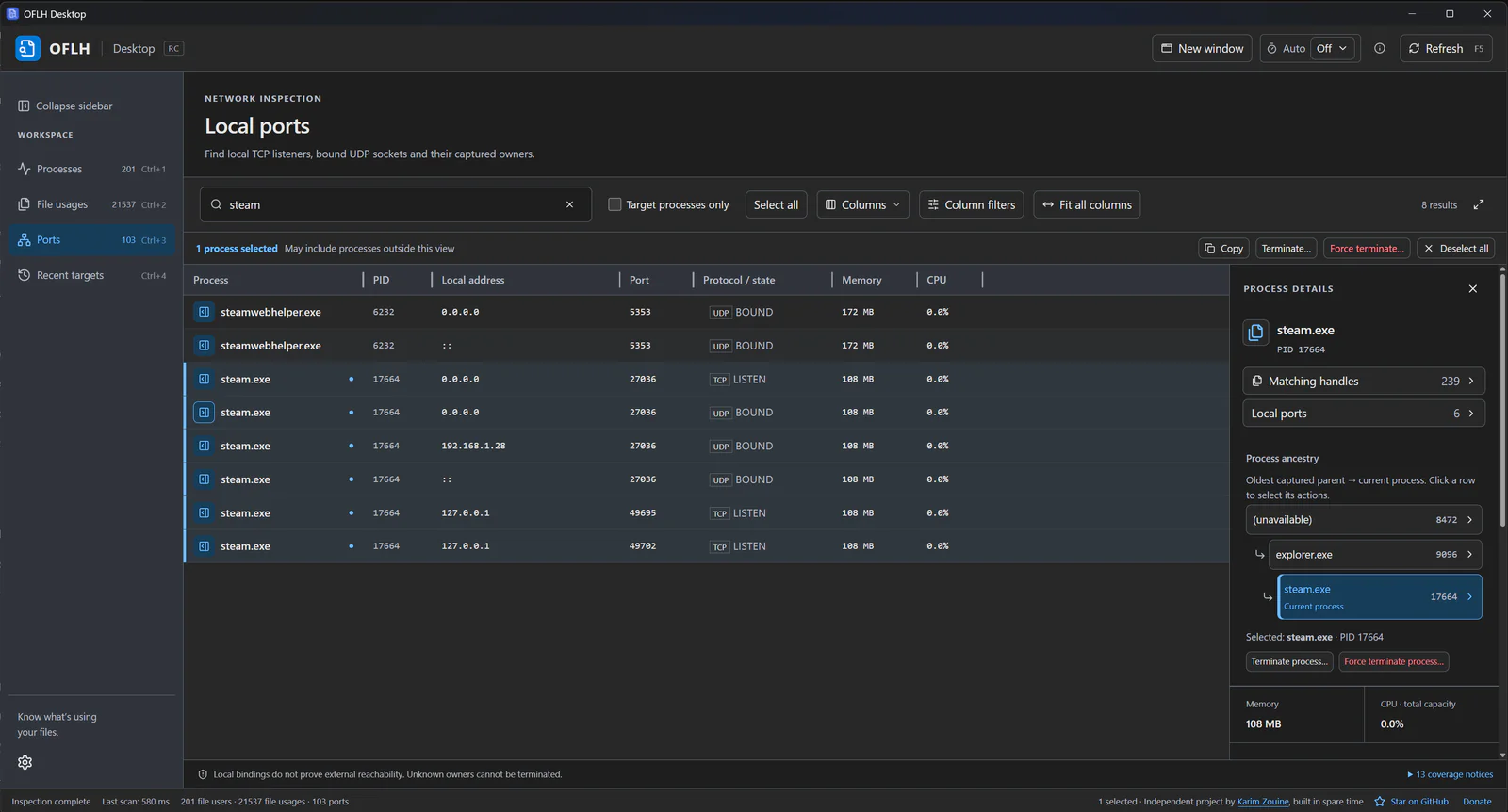Image resolution: width=1508 pixels, height=812 pixels.
Task: Click the icon of steam.exe 192.168.1.28 row
Action: pos(204,446)
